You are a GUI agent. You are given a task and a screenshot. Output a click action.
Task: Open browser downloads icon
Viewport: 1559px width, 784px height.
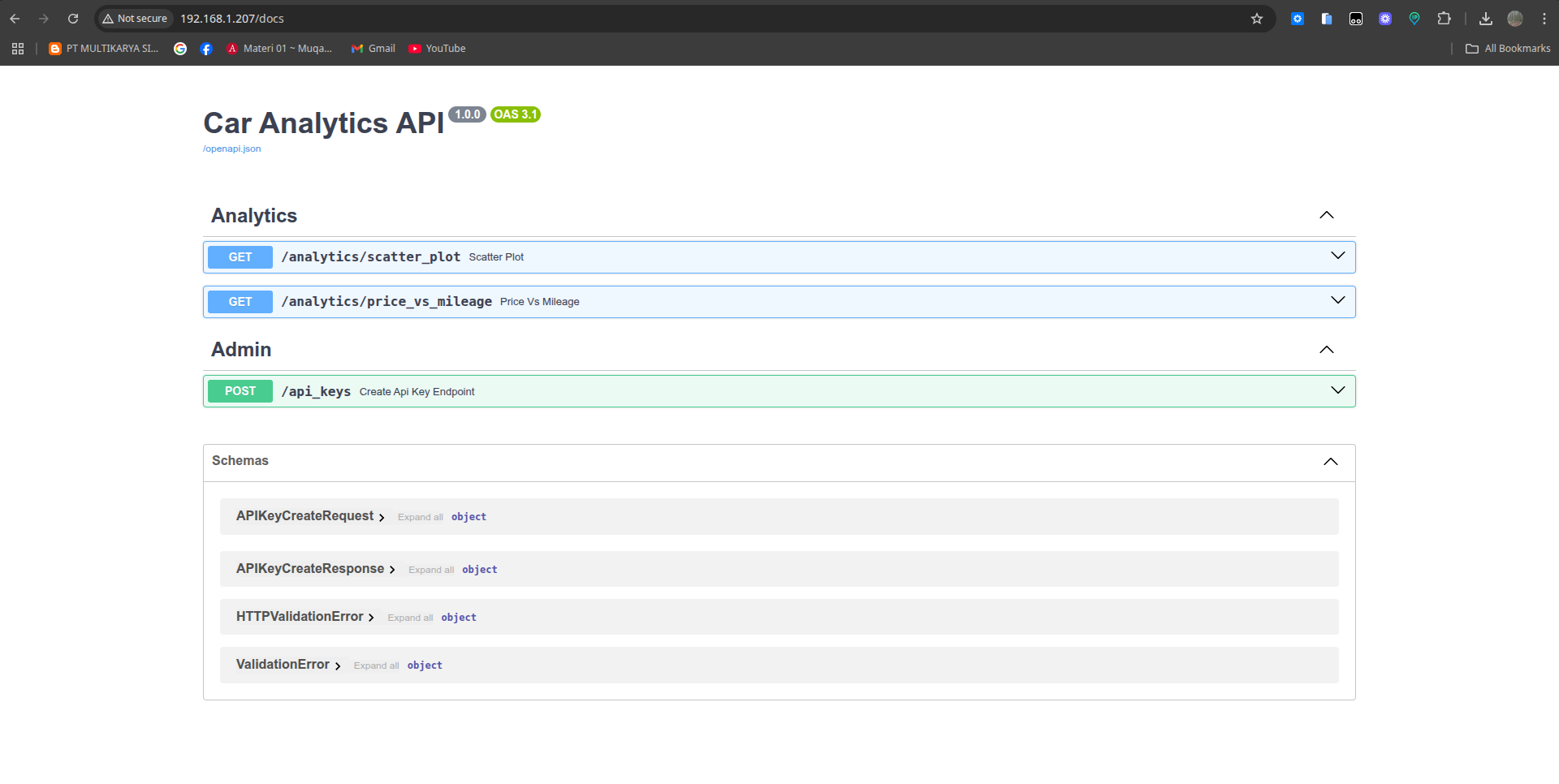click(x=1486, y=19)
